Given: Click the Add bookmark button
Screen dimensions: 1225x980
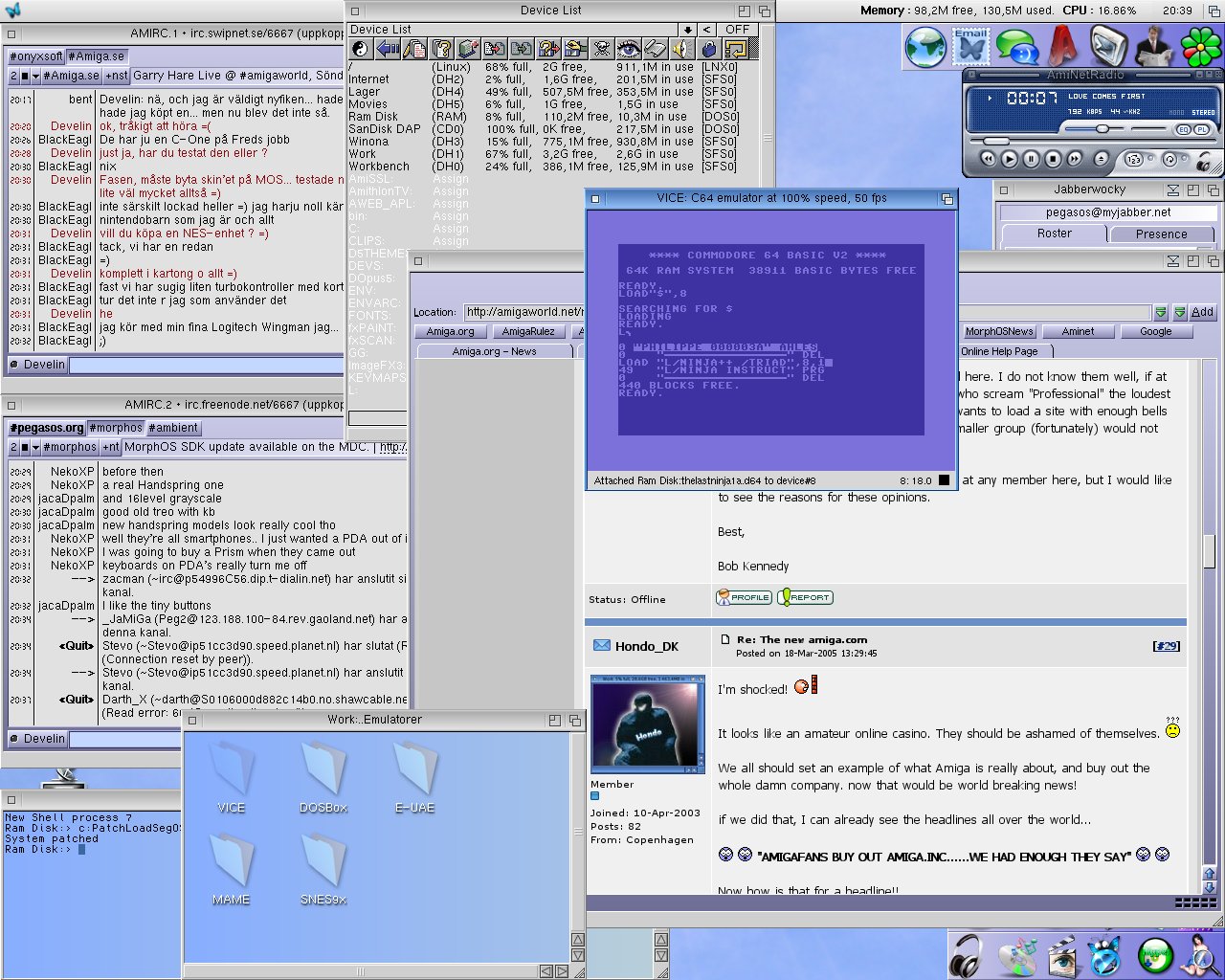Looking at the screenshot, I should [x=1202, y=312].
